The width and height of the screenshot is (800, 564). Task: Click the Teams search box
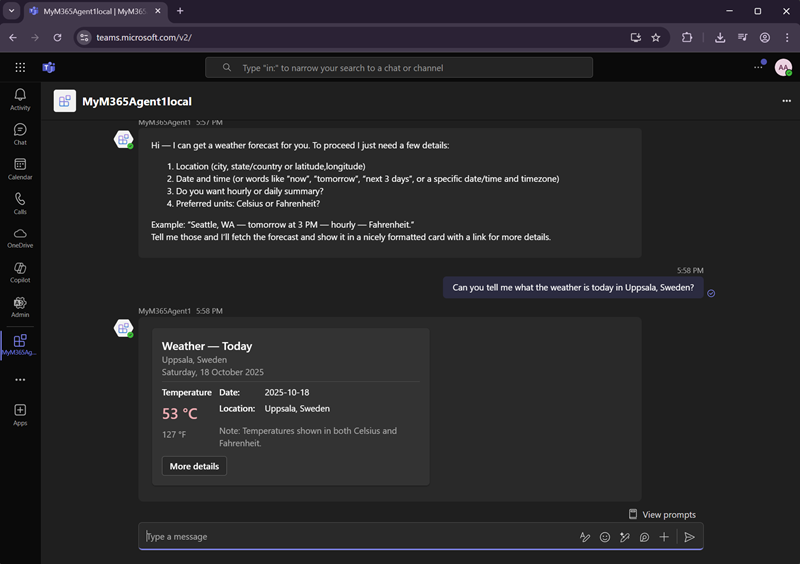(x=399, y=68)
